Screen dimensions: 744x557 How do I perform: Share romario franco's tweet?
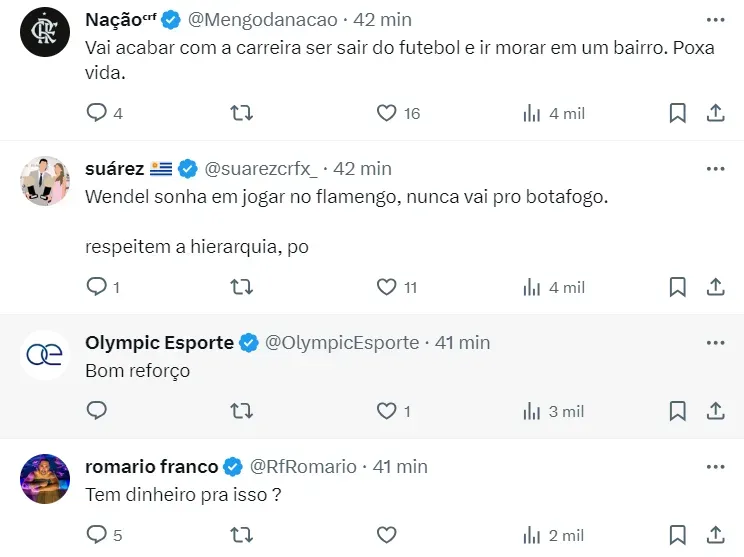716,535
